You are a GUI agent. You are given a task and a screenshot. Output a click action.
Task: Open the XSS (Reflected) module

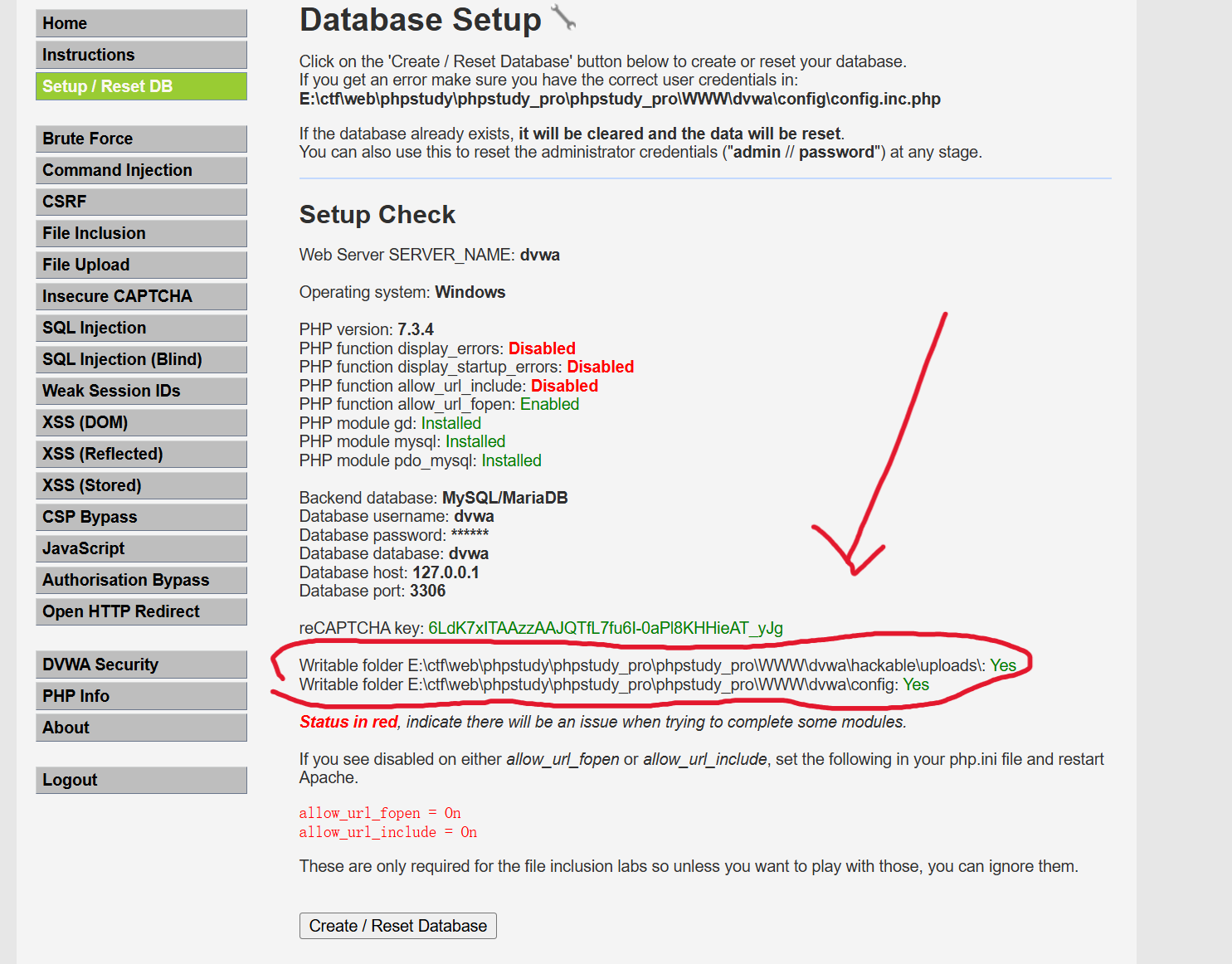tap(141, 454)
